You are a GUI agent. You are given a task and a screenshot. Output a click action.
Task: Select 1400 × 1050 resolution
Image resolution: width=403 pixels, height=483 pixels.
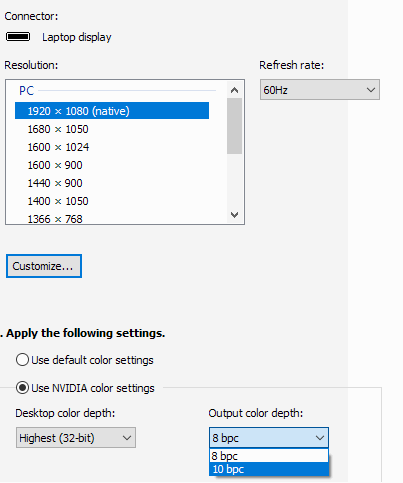pyautogui.click(x=112, y=201)
